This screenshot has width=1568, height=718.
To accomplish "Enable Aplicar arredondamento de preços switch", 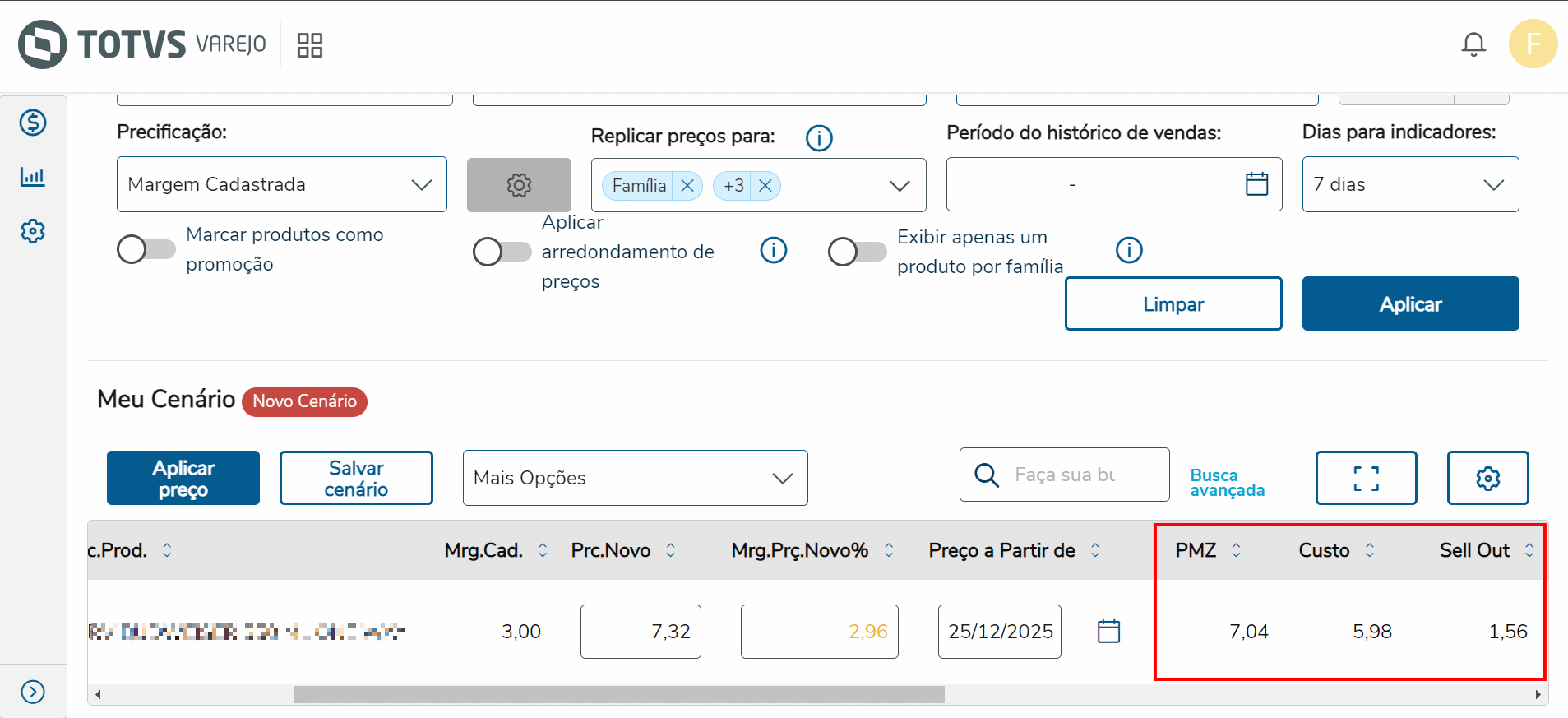I will point(502,252).
